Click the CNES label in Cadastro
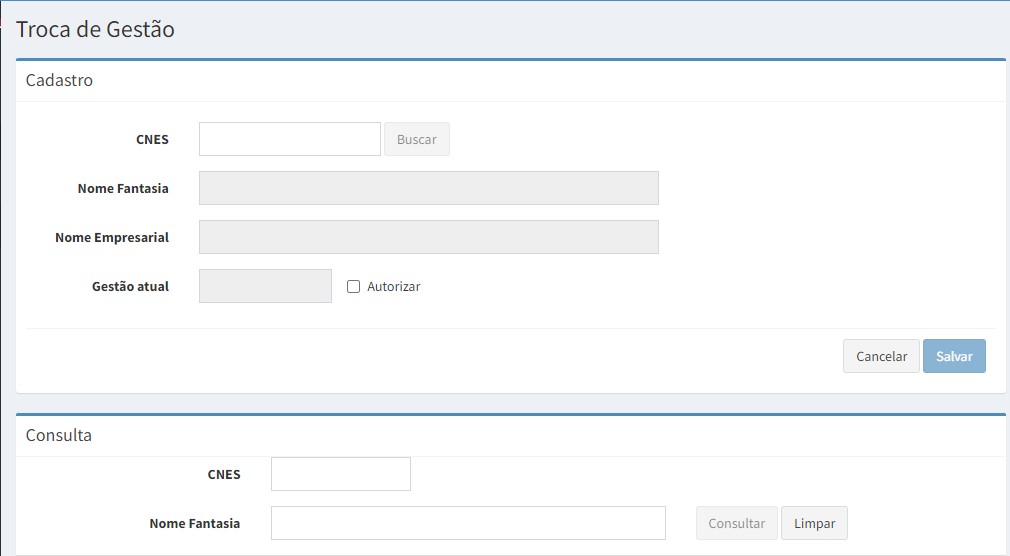The image size is (1010, 556). pyautogui.click(x=152, y=140)
